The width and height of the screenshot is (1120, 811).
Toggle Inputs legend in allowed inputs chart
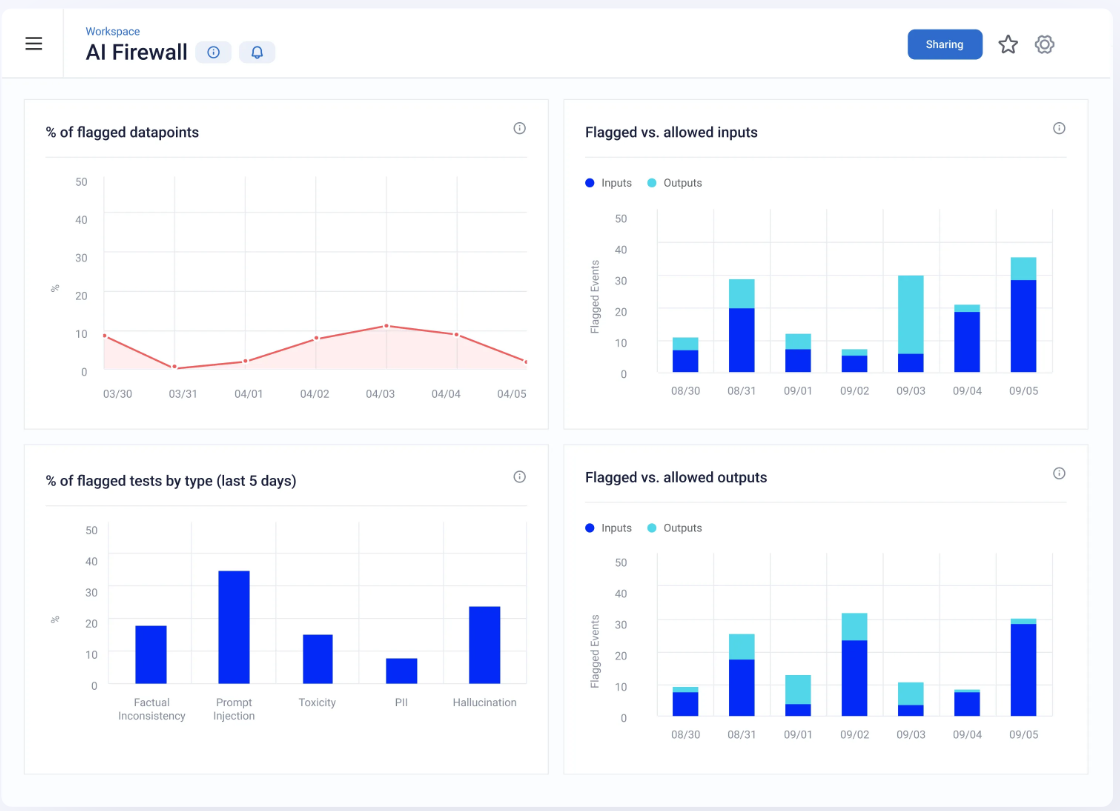pos(609,183)
